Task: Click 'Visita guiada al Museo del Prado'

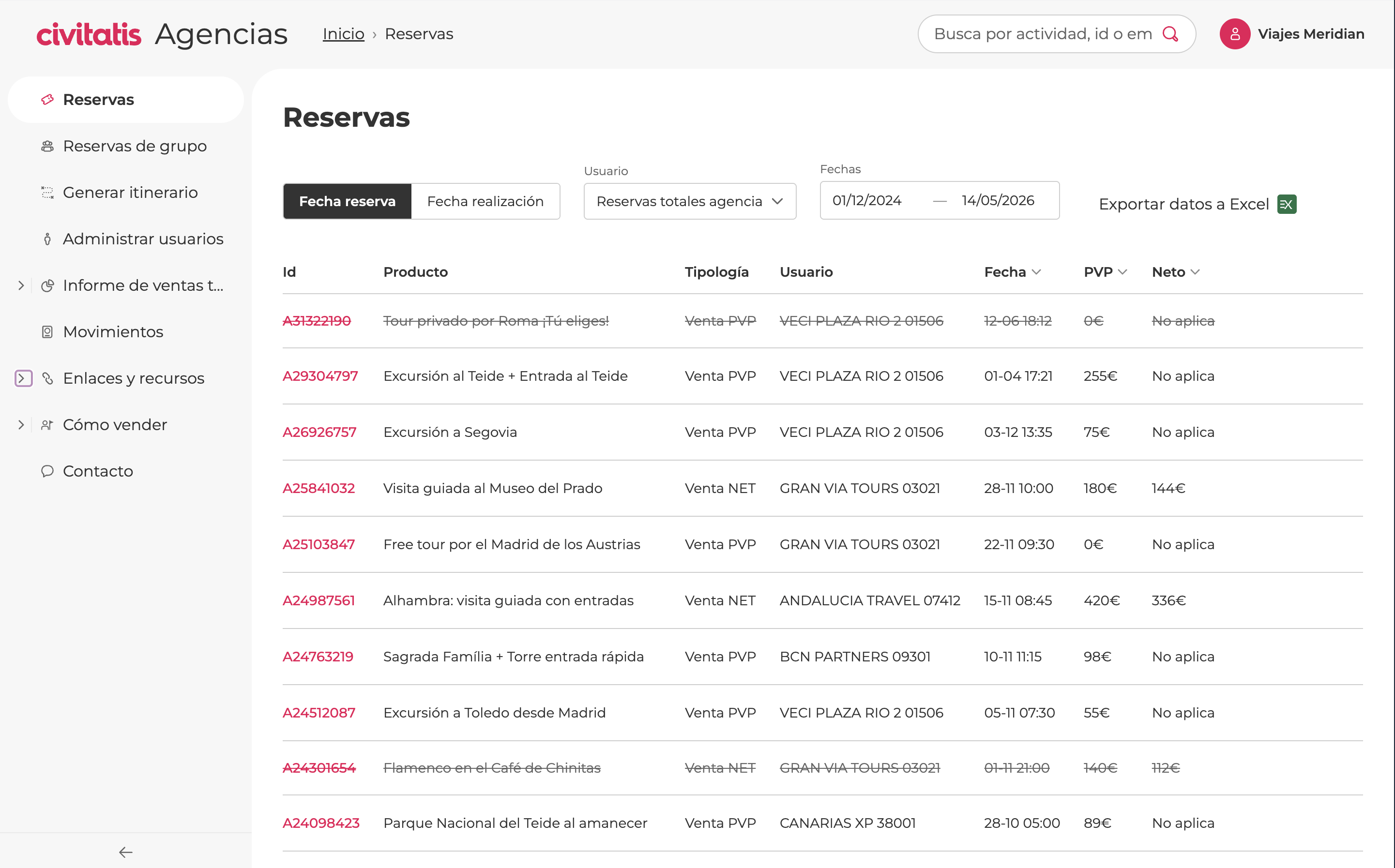Action: click(x=493, y=489)
